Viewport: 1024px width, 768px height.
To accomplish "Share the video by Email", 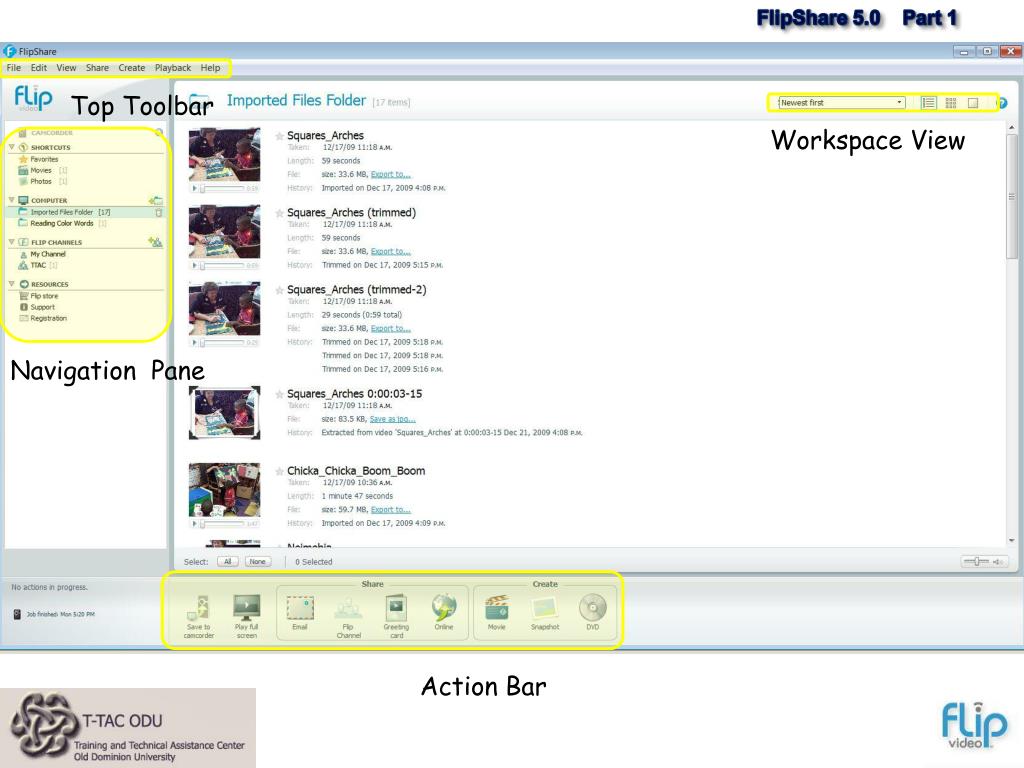I will 300,607.
